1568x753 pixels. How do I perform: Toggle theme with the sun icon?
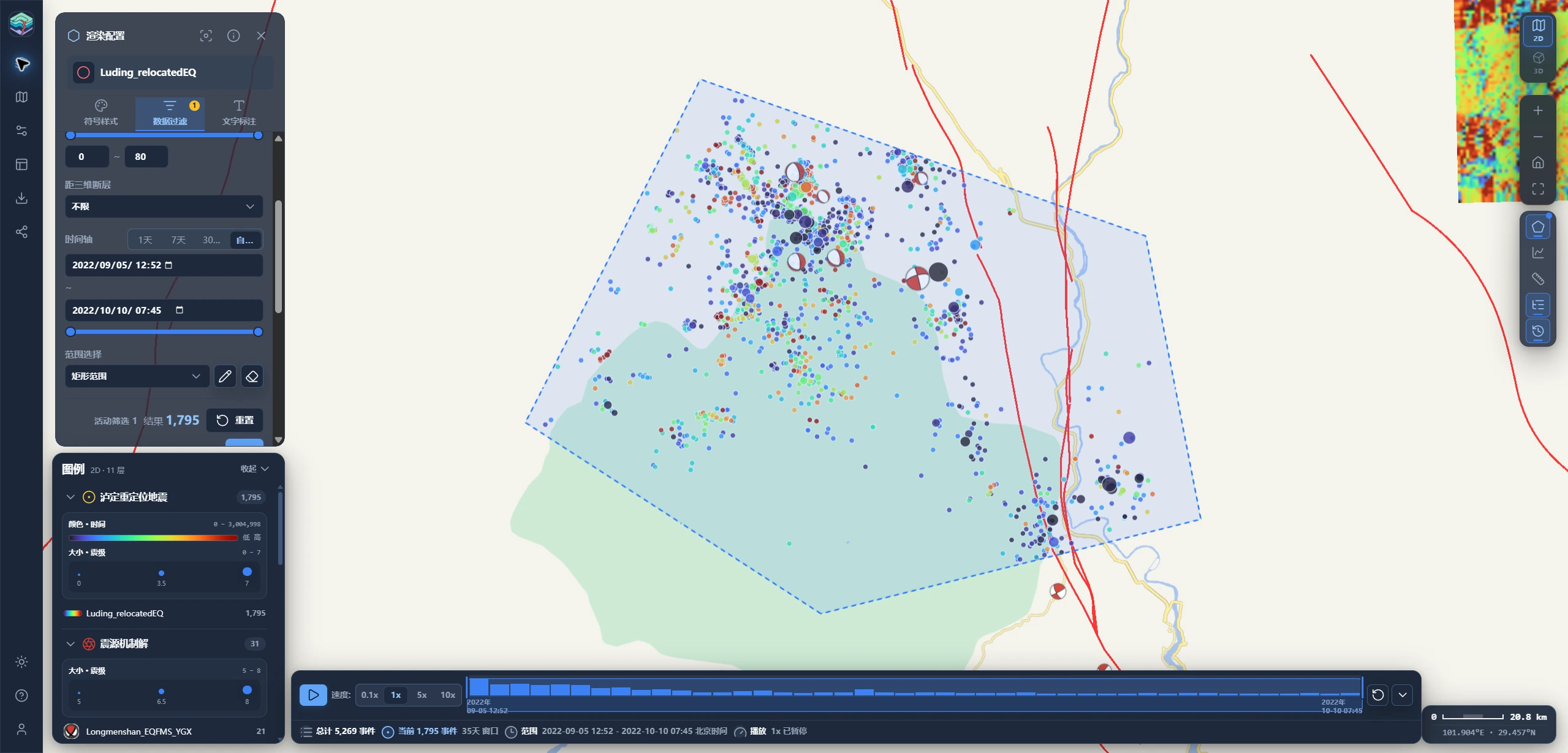[21, 662]
